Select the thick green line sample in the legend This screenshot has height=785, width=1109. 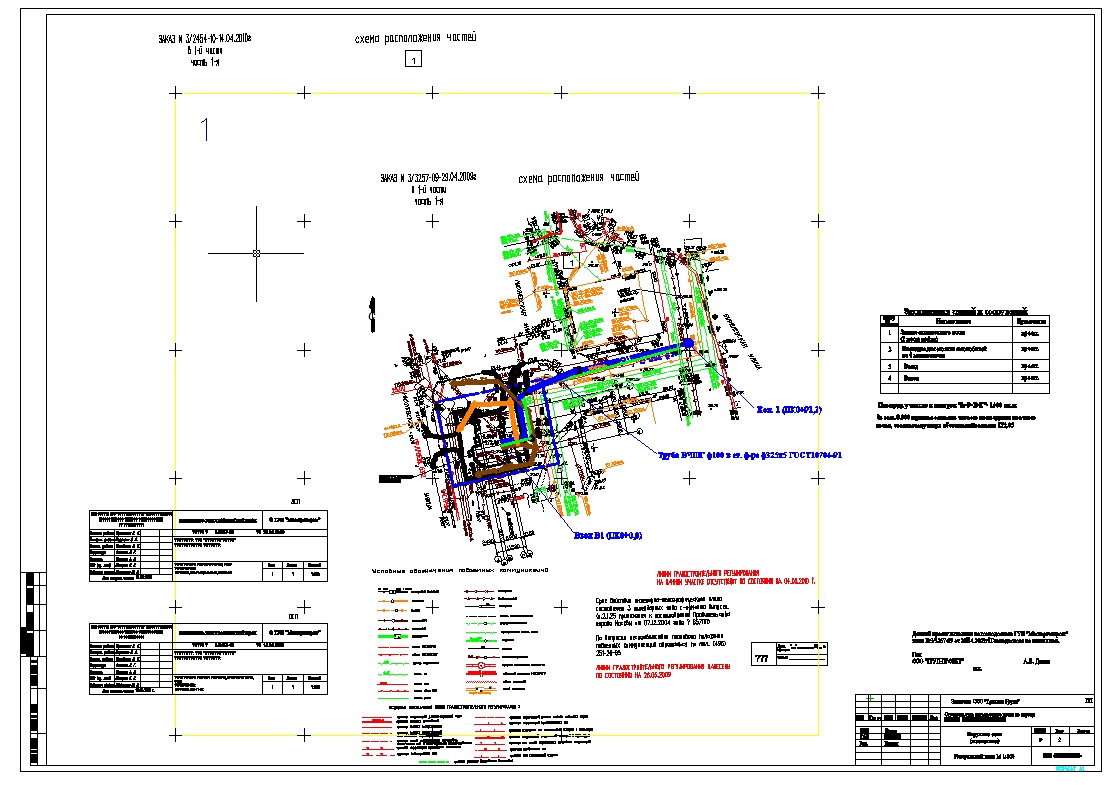[x=394, y=636]
